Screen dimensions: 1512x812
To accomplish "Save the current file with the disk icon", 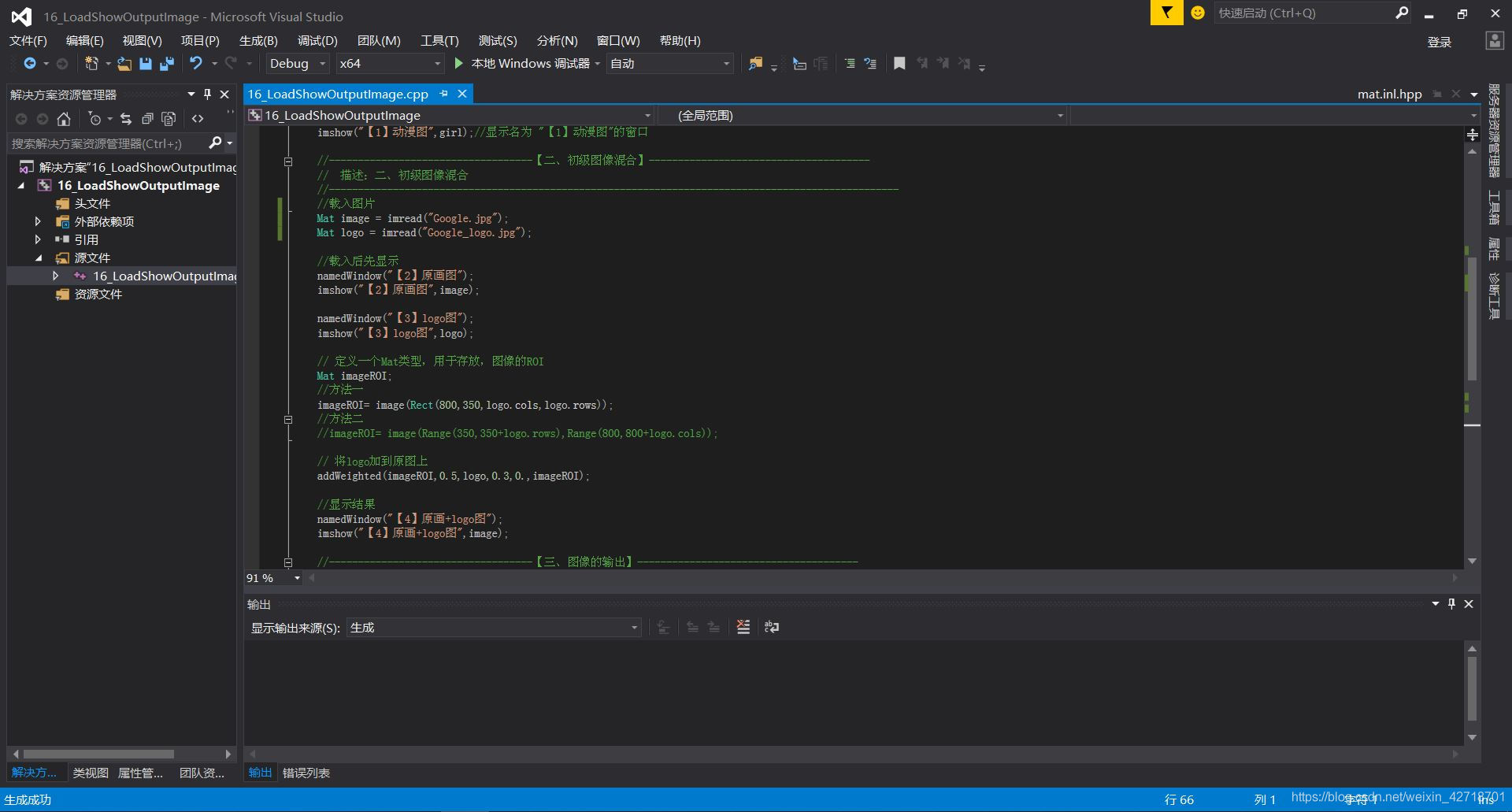I will [146, 64].
